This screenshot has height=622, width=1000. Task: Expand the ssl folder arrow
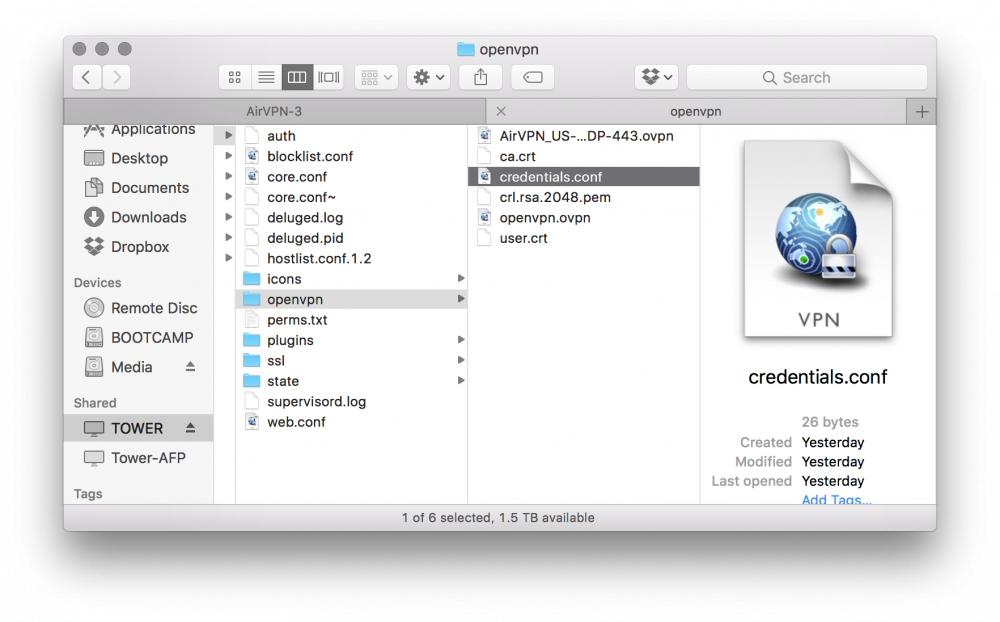460,360
